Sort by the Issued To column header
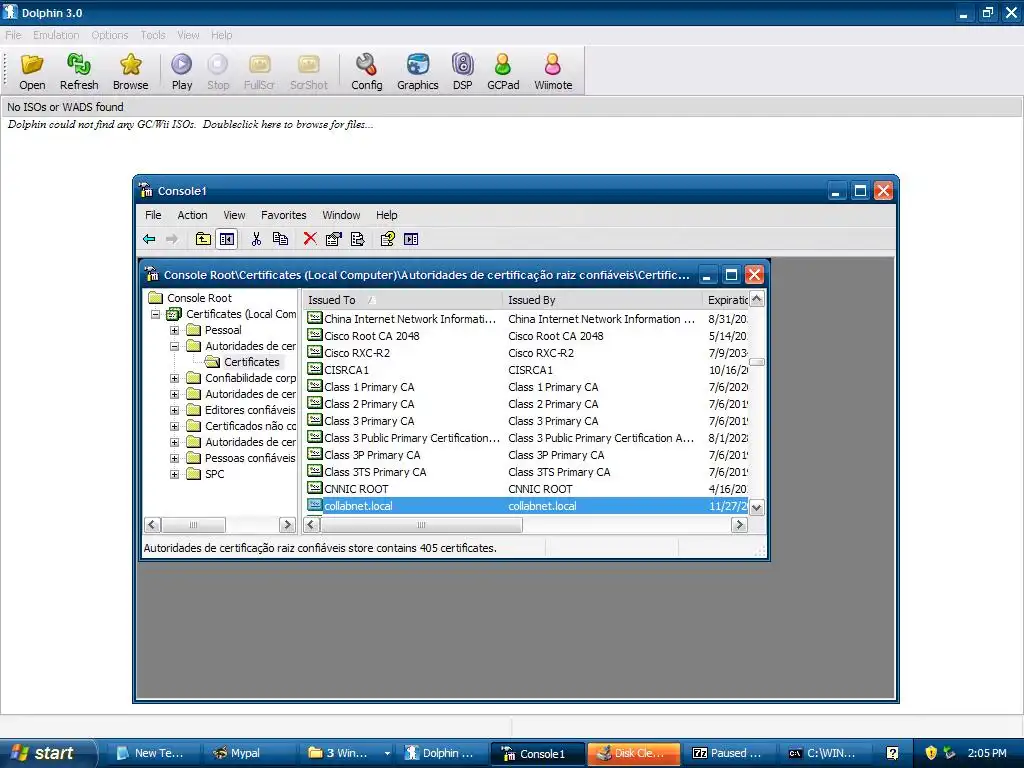1024x768 pixels. point(402,300)
